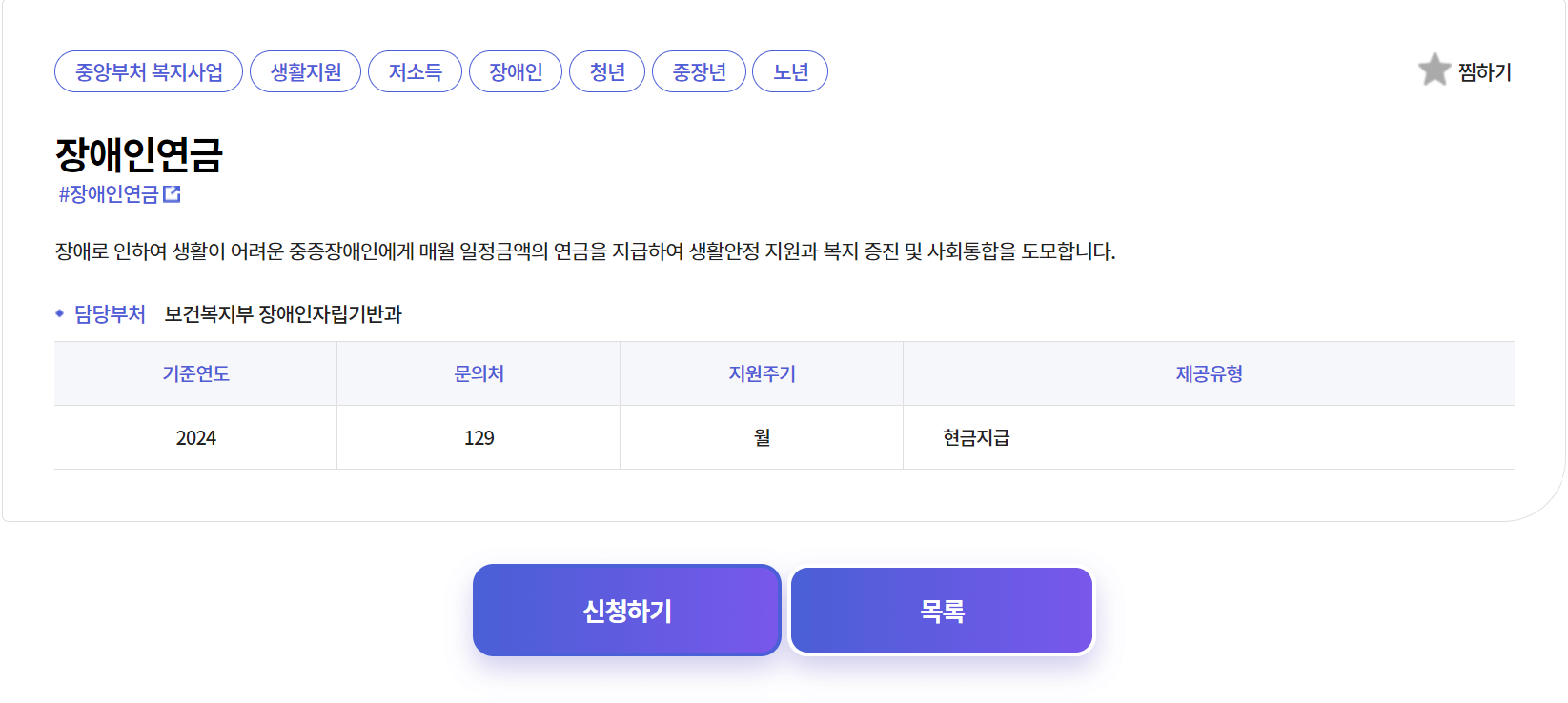The image size is (1568, 703).
Task: Click the external link icon beside #장애인연금
Action: (173, 192)
